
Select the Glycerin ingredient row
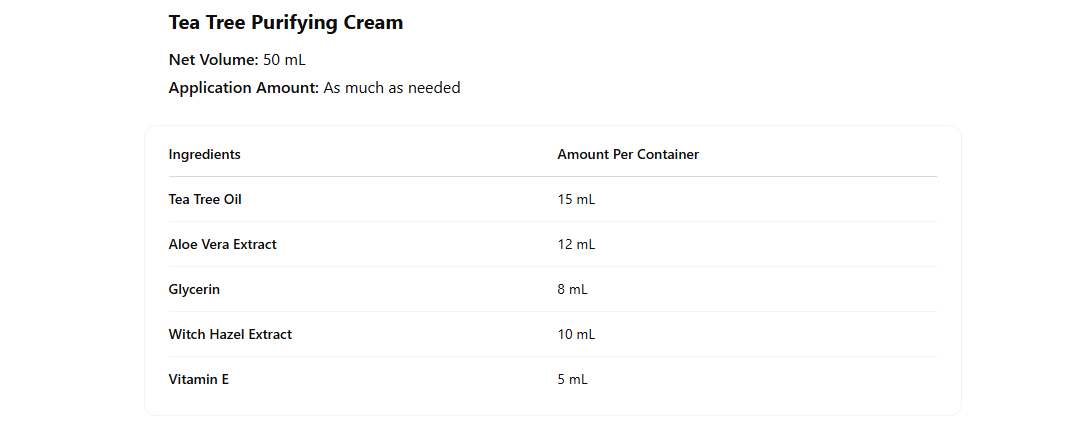coord(194,289)
